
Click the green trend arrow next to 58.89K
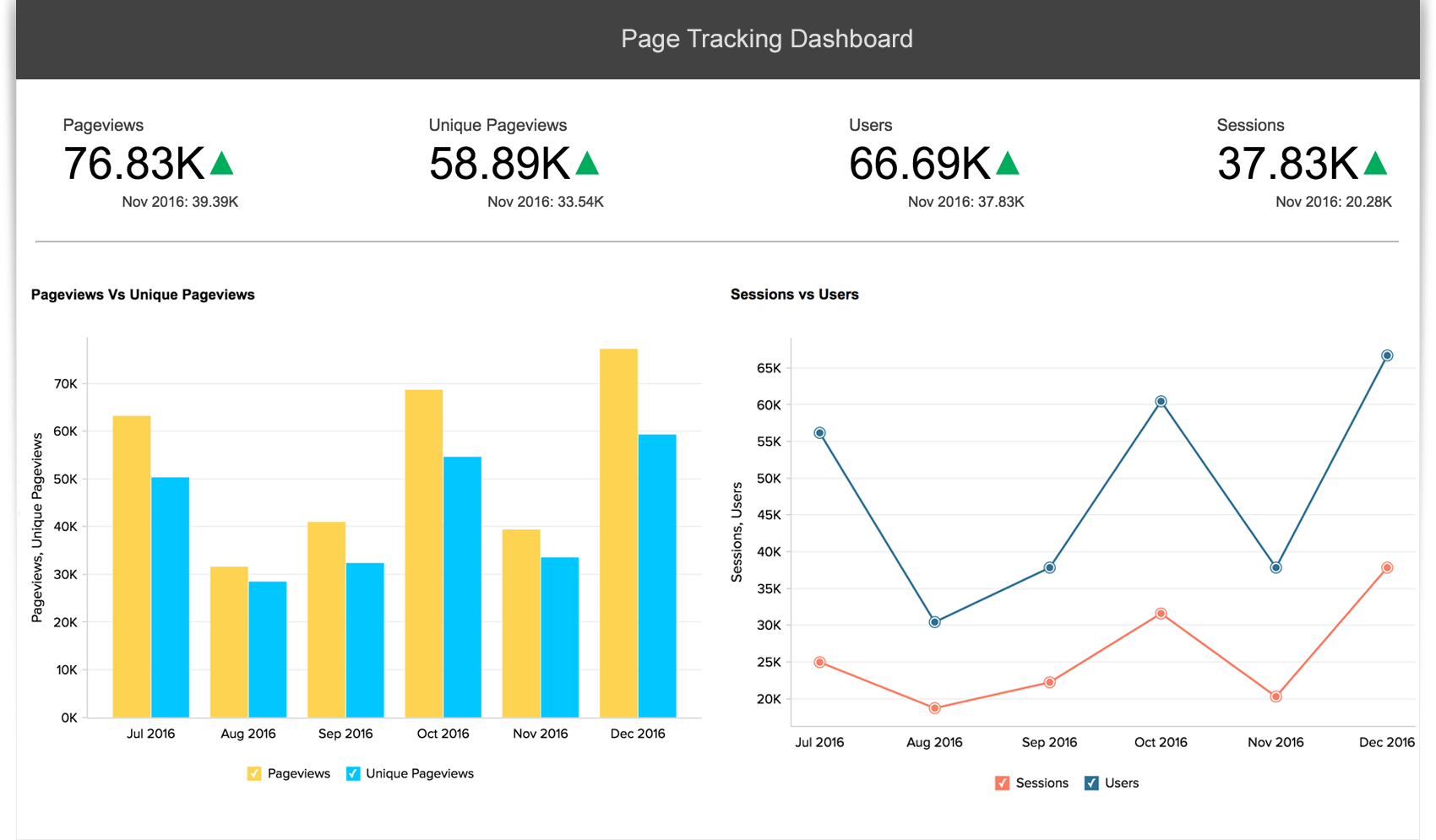[587, 164]
